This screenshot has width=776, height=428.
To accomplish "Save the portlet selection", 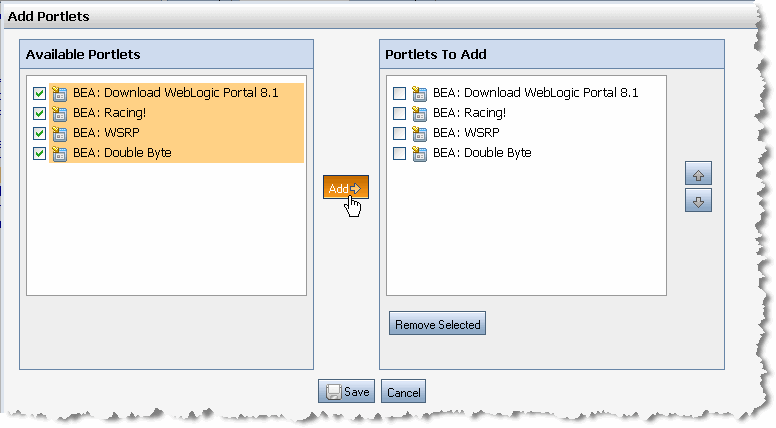I will 346,391.
